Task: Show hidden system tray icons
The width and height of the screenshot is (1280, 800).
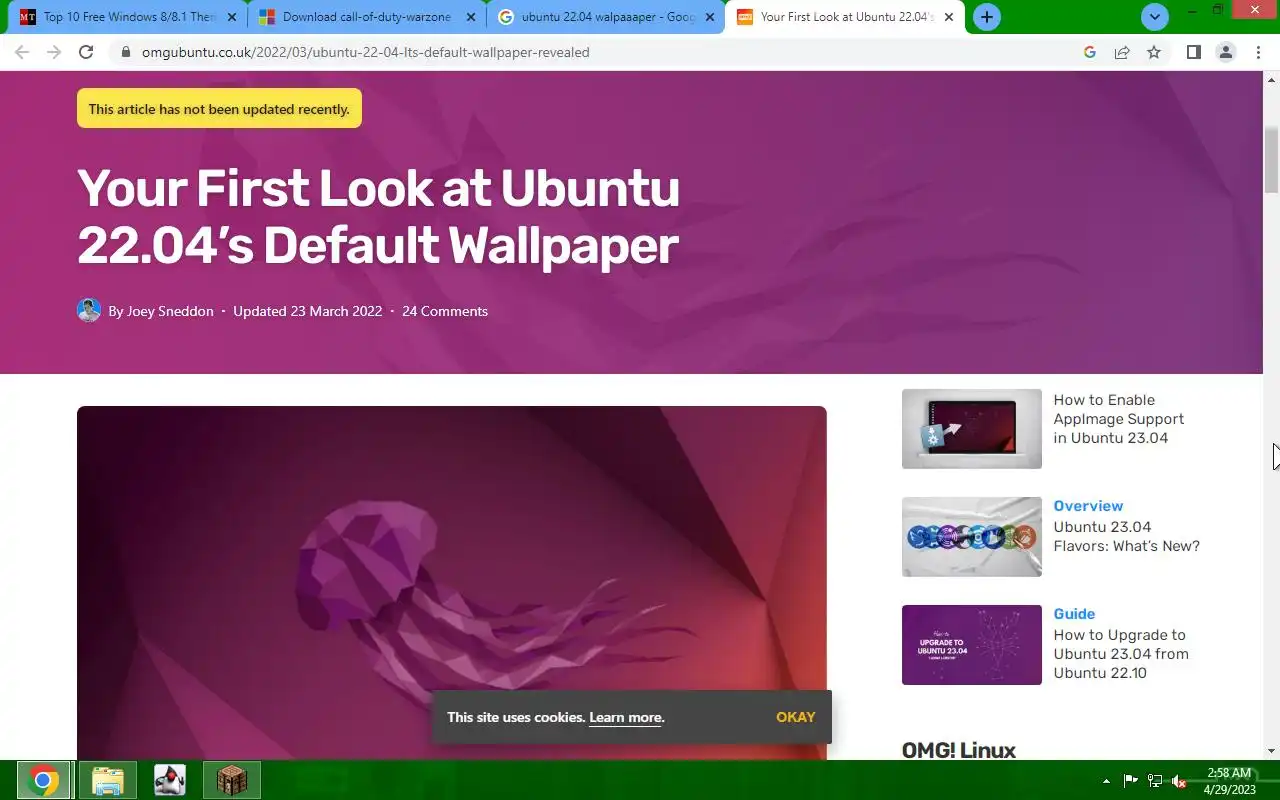Action: 1106,781
